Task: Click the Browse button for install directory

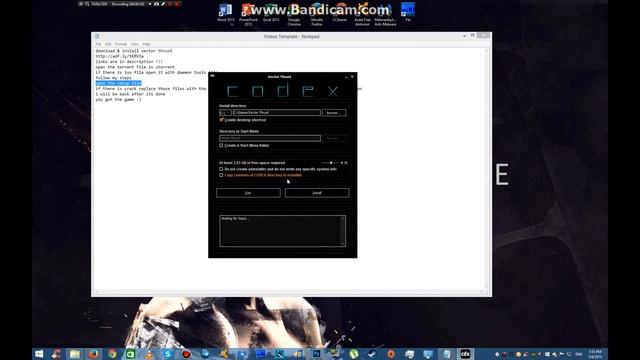Action: point(334,113)
